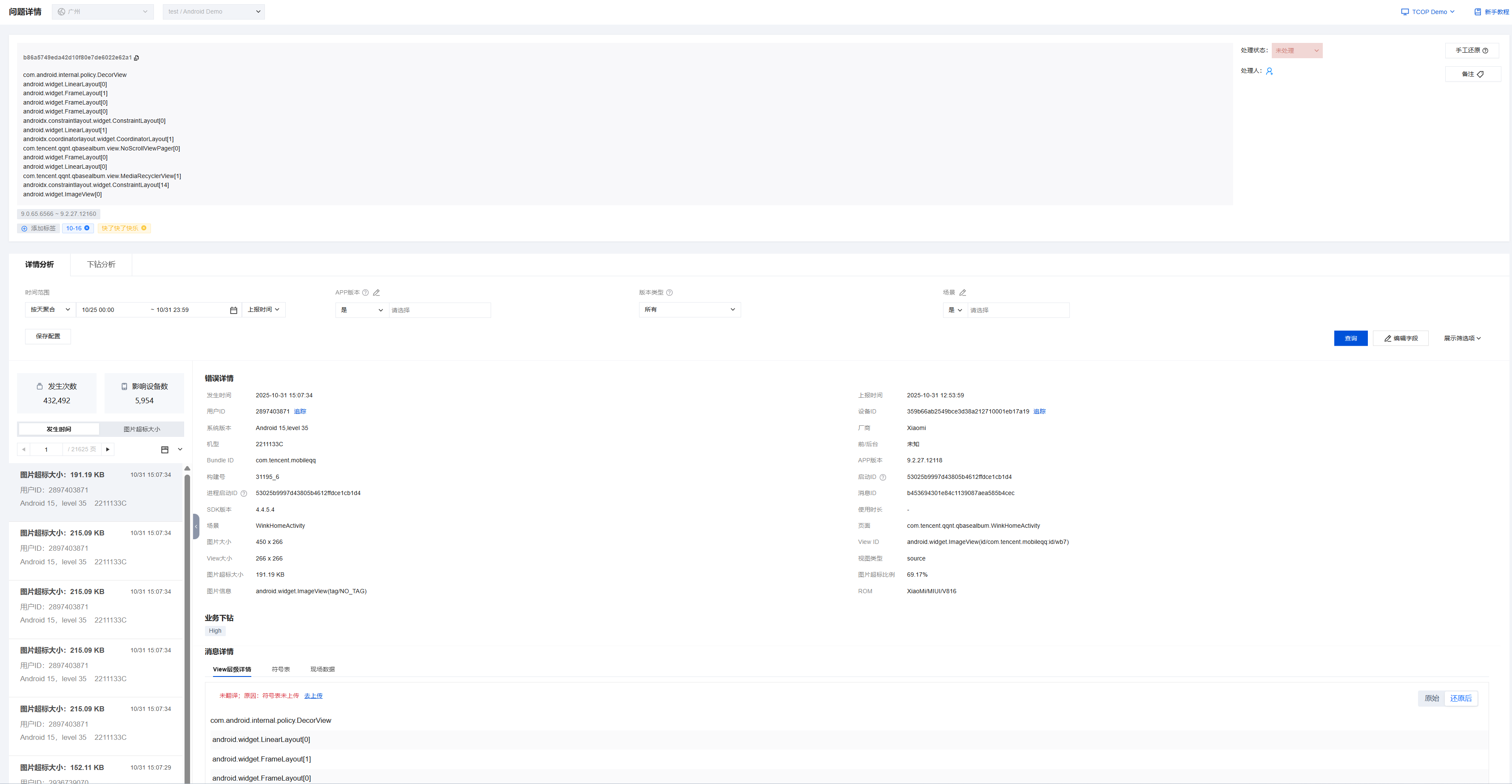
Task: Open the 按天聚合 aggregation dropdown
Action: click(x=50, y=310)
